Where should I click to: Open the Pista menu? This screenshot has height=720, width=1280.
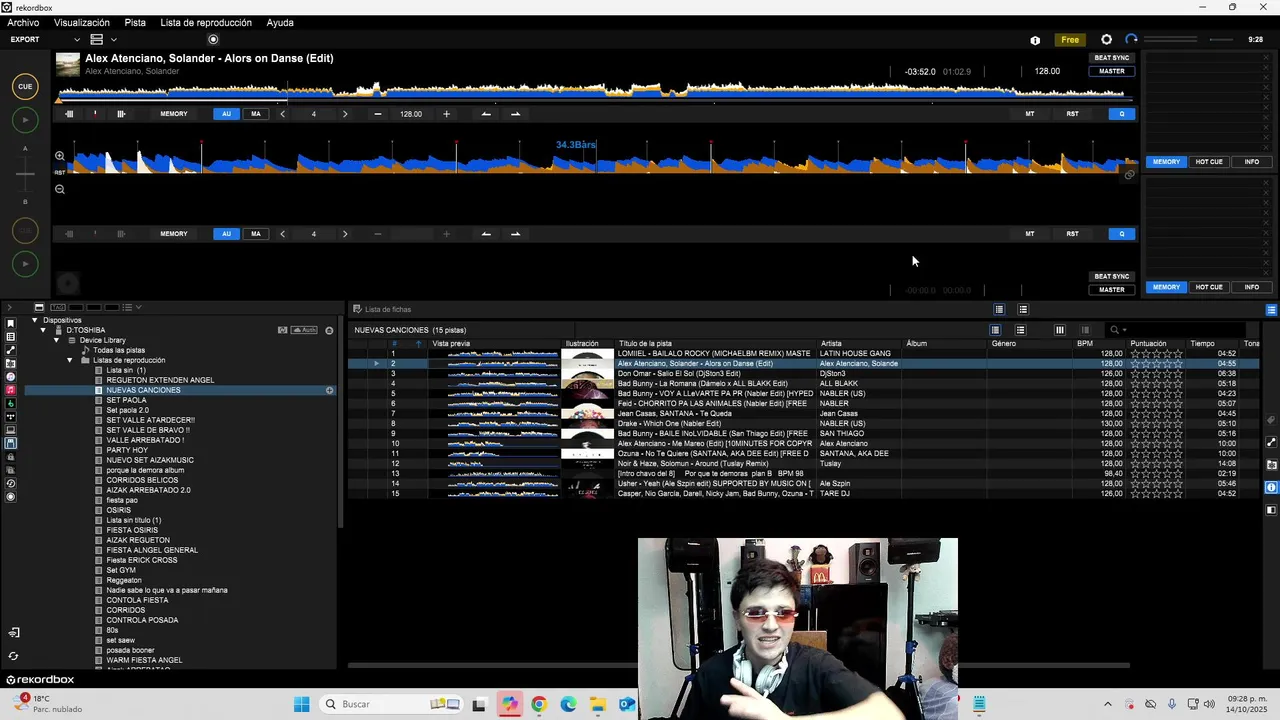[135, 22]
